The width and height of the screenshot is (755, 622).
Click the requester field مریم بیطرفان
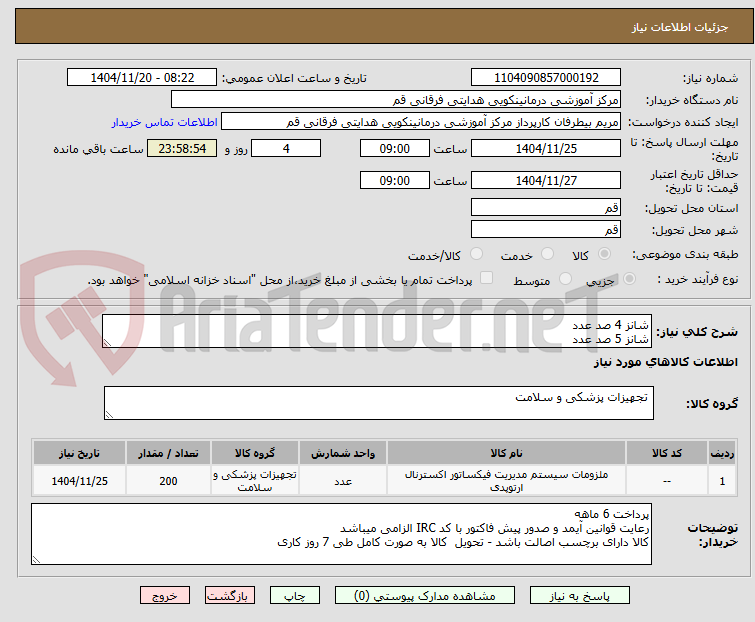click(421, 122)
